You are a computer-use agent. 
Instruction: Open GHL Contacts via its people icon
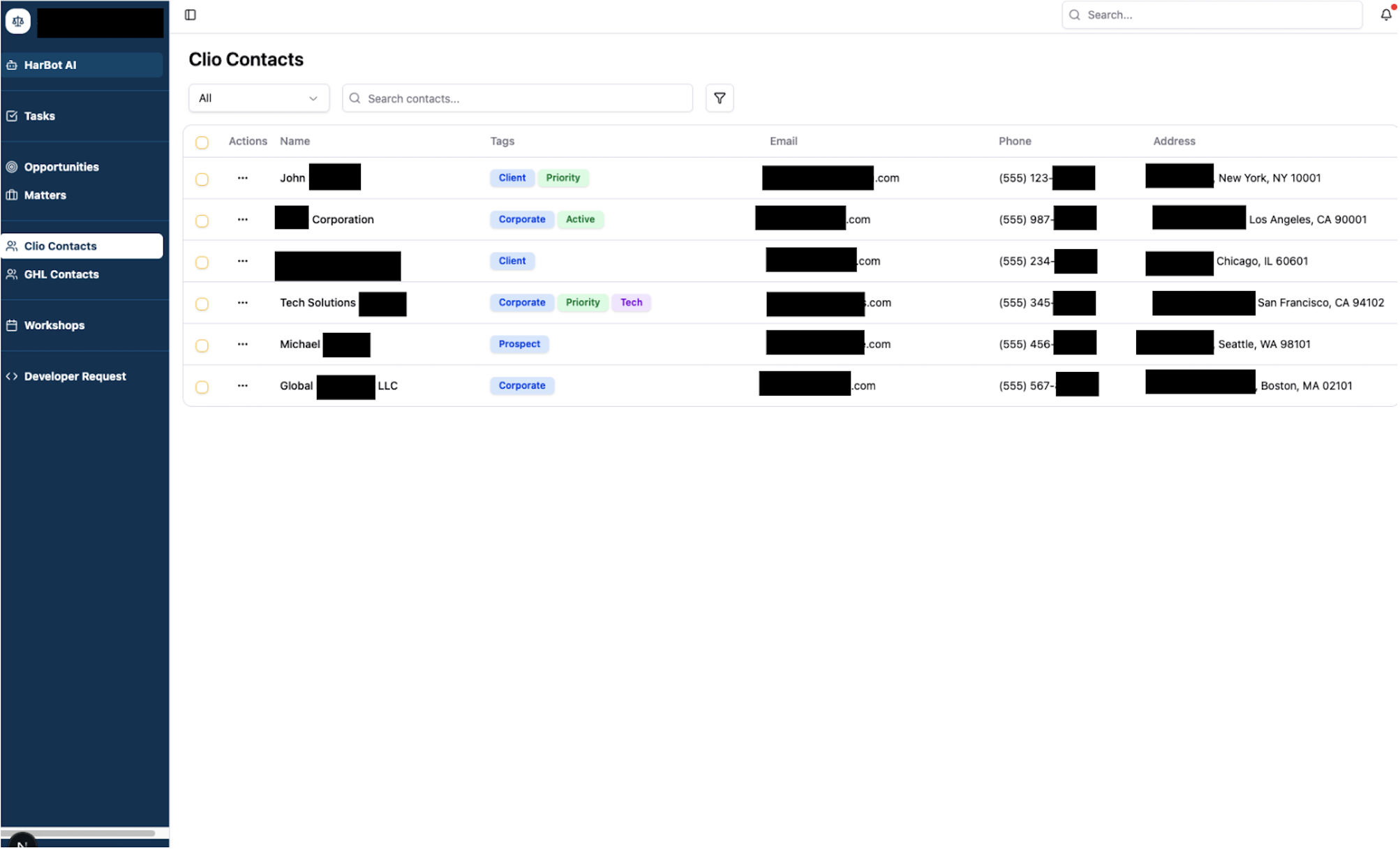(12, 274)
